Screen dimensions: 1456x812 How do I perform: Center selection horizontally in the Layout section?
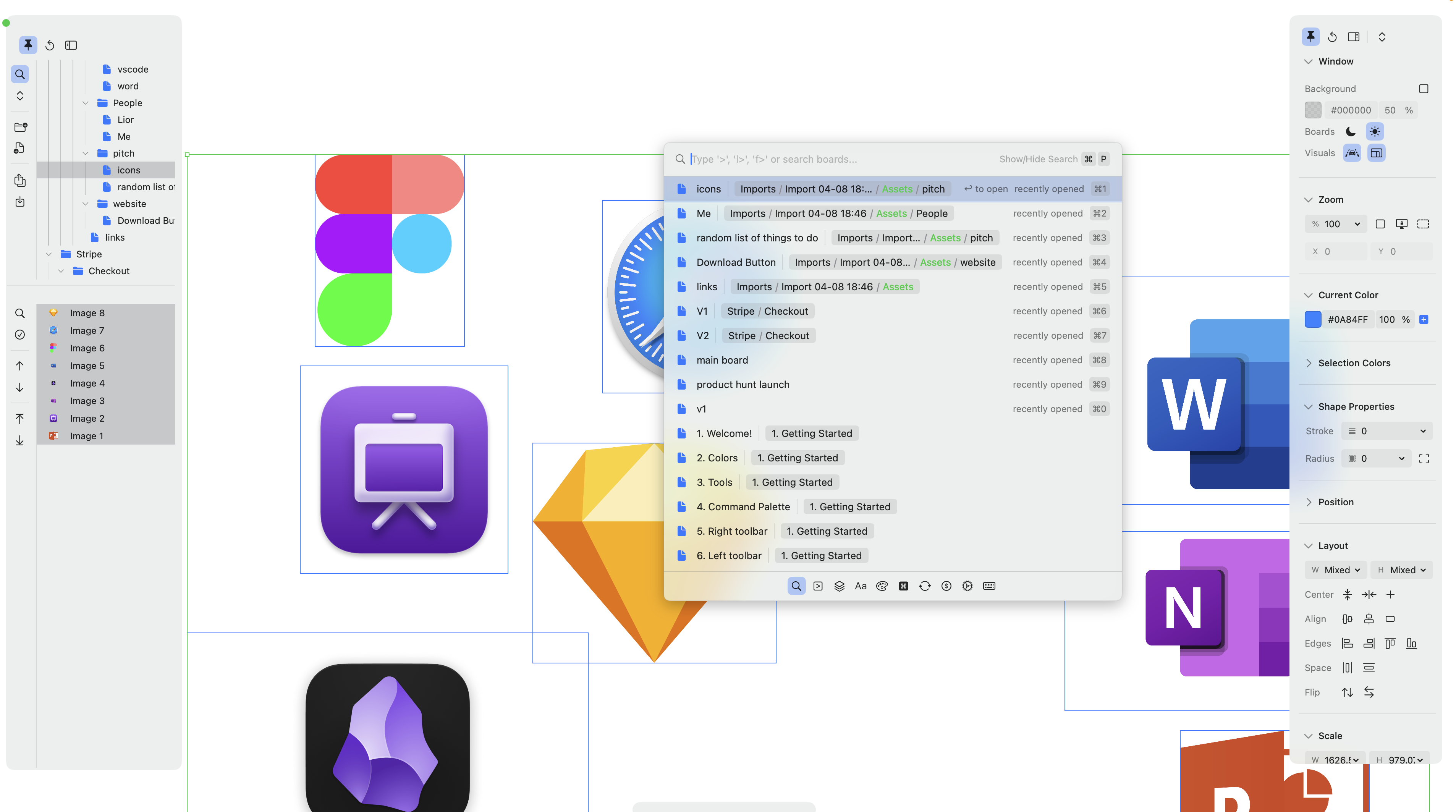point(1369,594)
